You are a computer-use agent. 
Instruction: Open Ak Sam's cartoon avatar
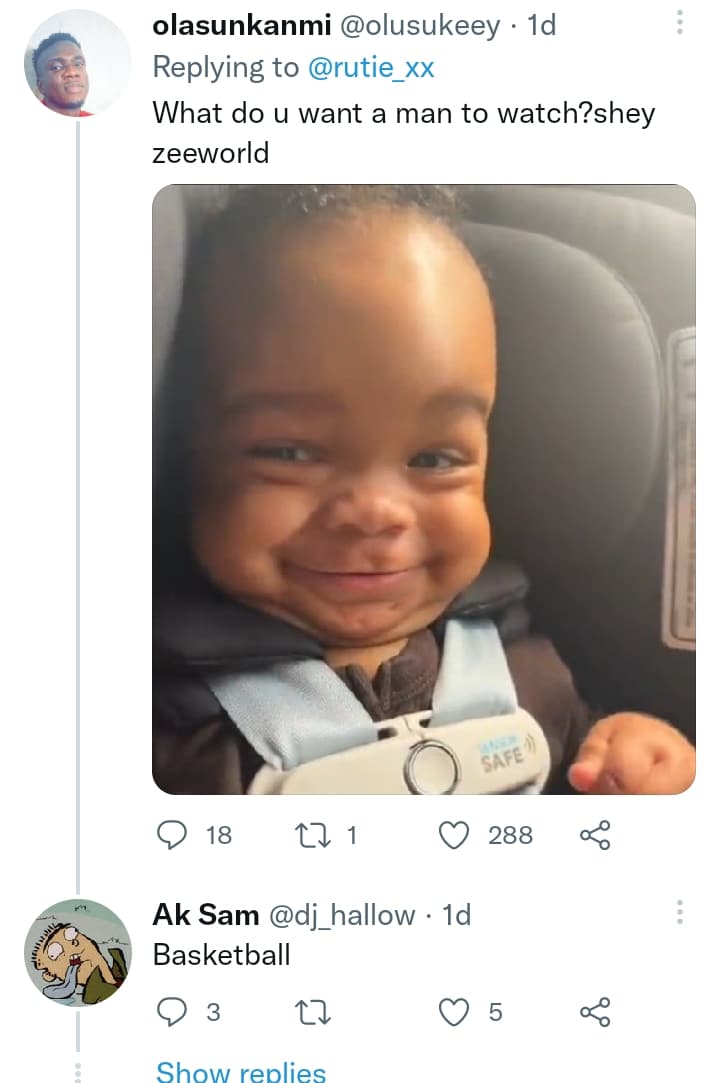tap(77, 952)
